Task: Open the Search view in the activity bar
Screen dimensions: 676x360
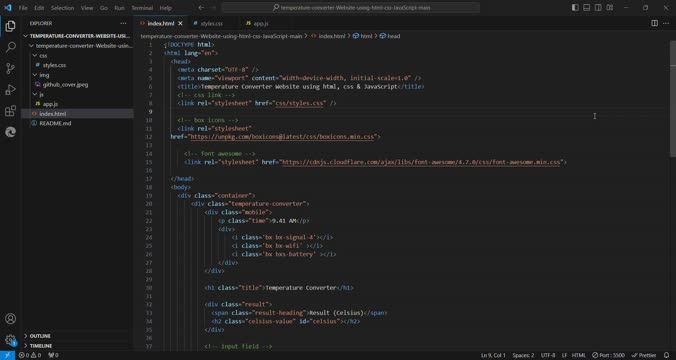Action: (x=10, y=47)
